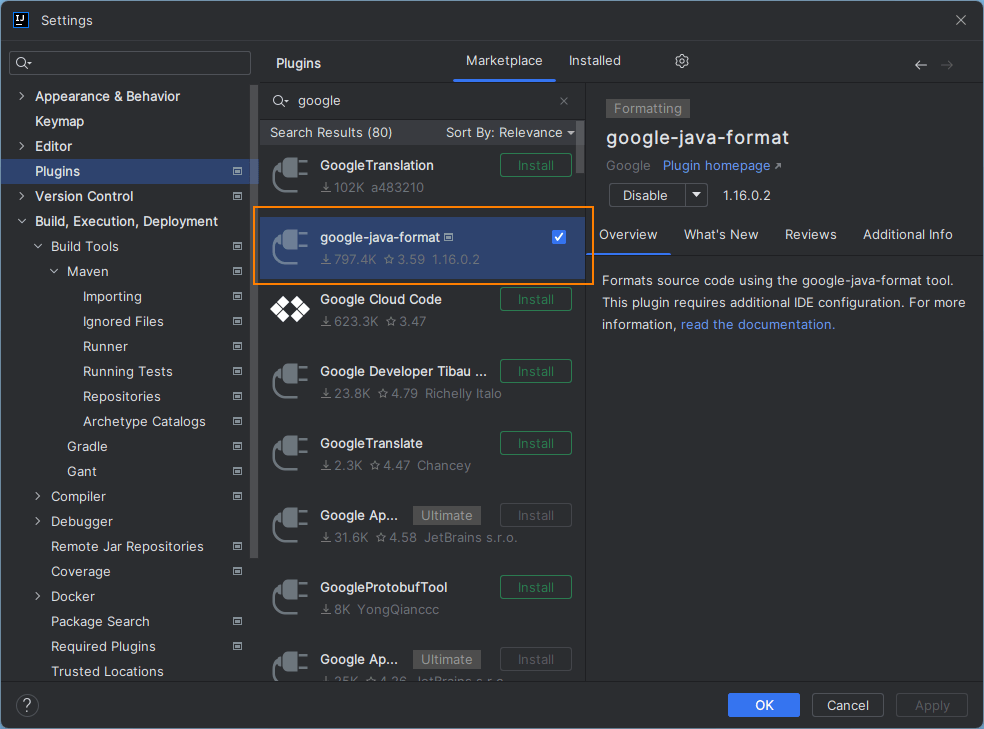Switch to the Installed tab

pos(594,60)
